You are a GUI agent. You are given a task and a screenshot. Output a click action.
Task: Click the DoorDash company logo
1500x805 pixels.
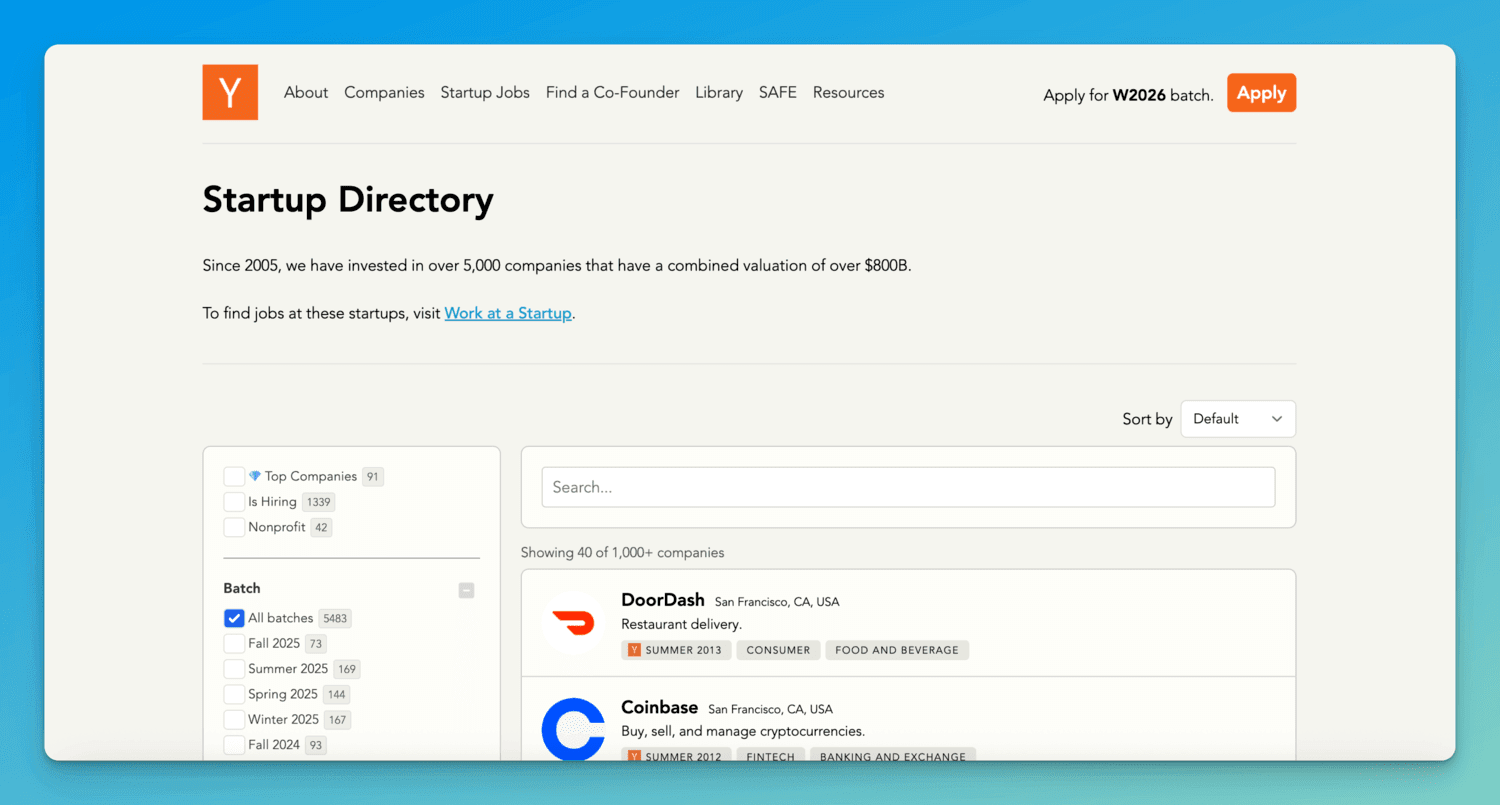tap(573, 624)
